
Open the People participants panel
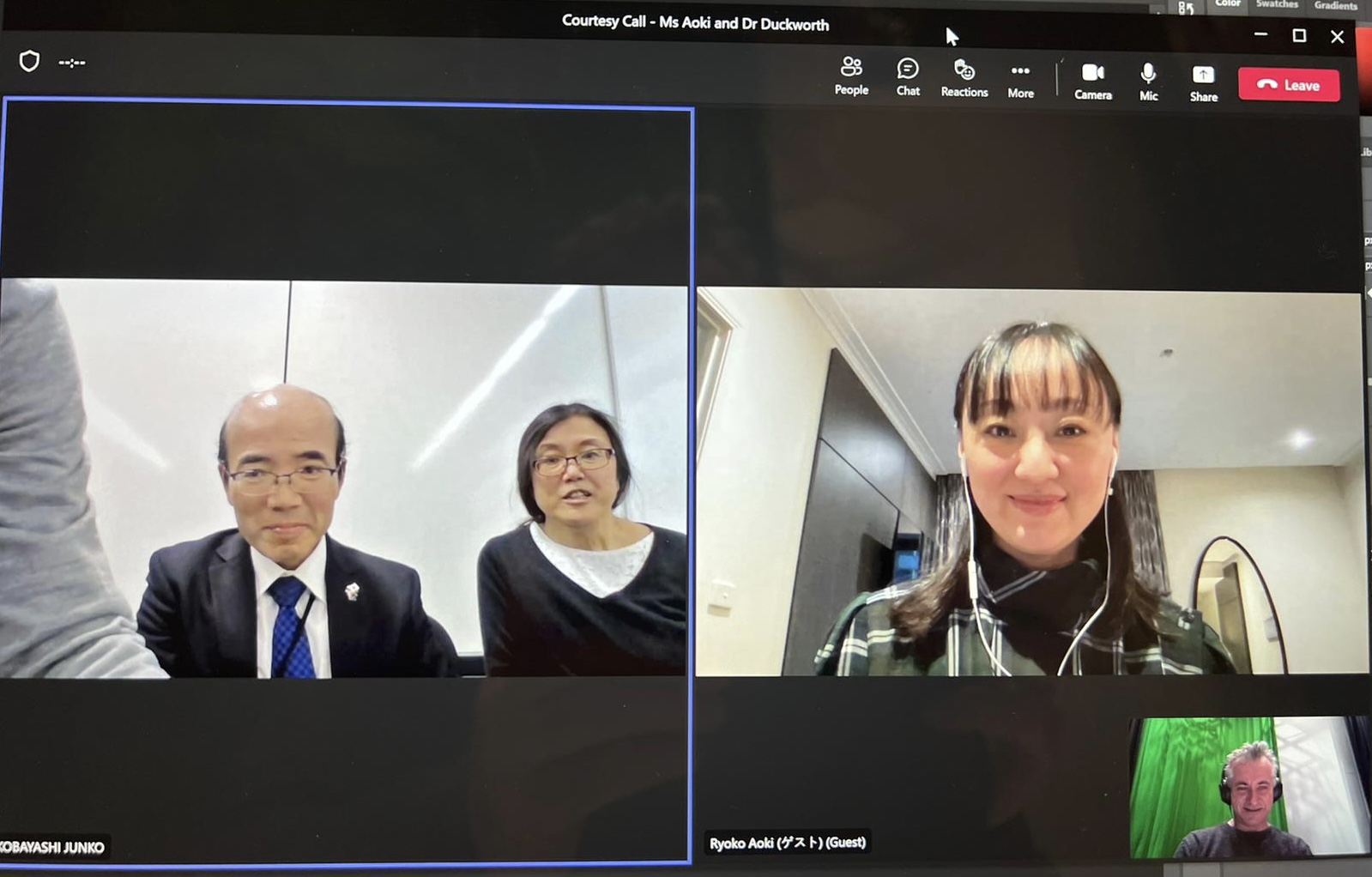pyautogui.click(x=851, y=76)
